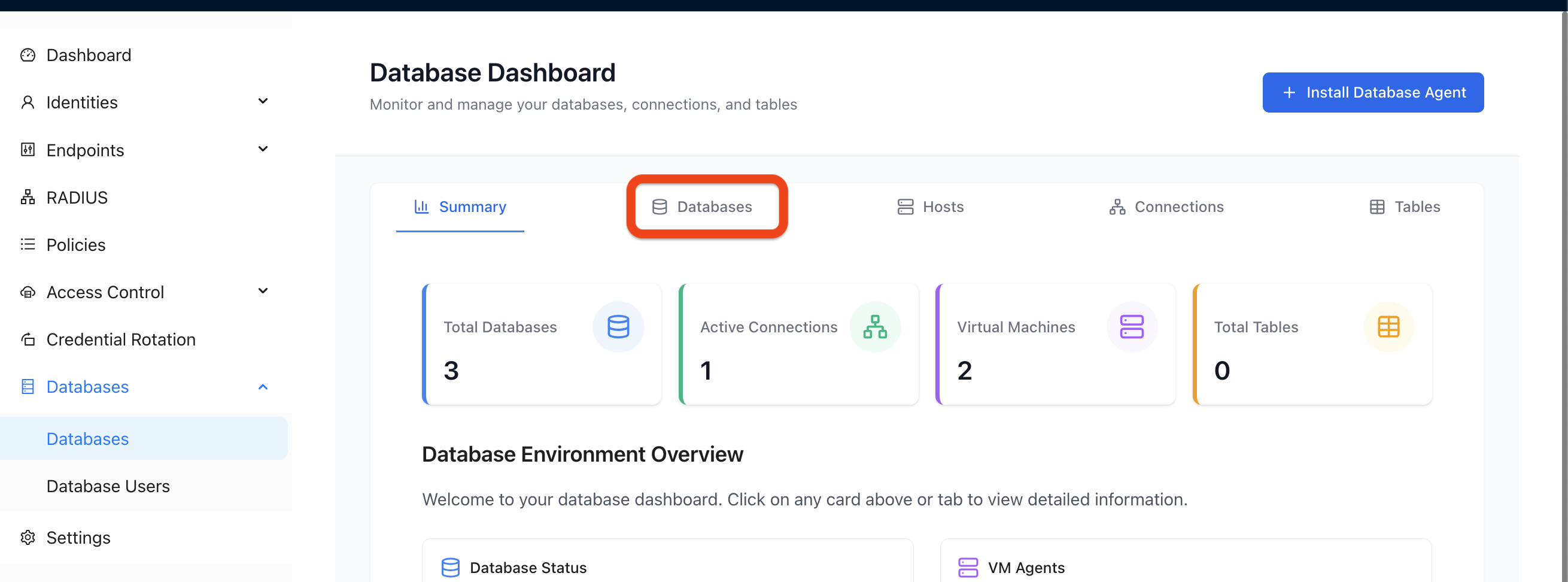The width and height of the screenshot is (1568, 582).
Task: Click the Databases sidebar icon
Action: pyautogui.click(x=28, y=387)
